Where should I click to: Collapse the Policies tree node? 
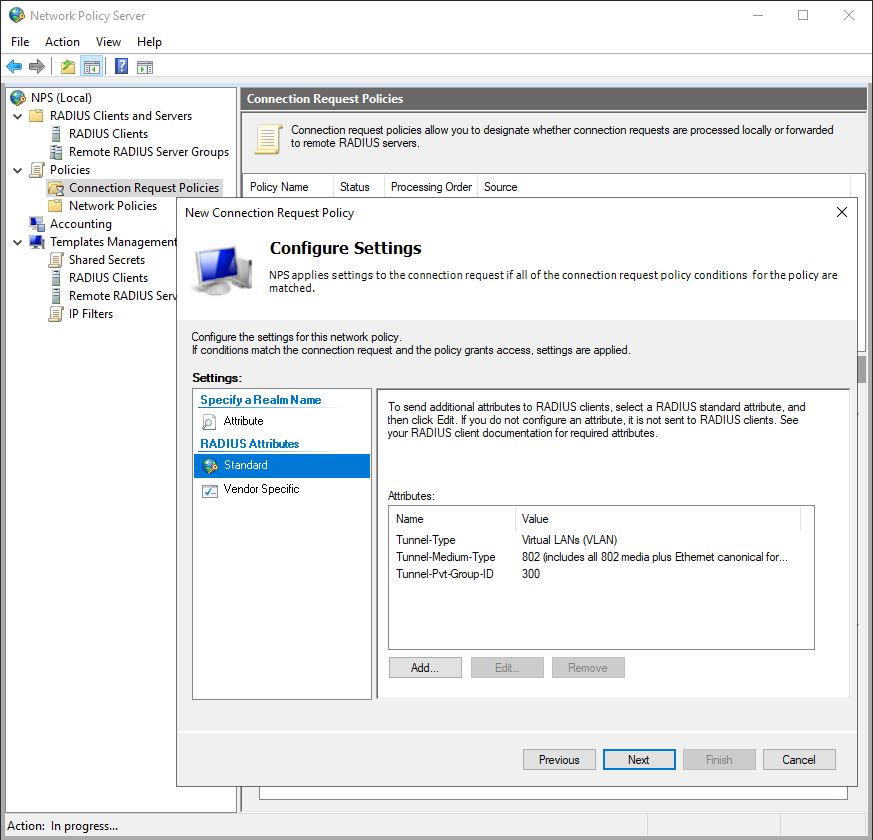tap(18, 170)
